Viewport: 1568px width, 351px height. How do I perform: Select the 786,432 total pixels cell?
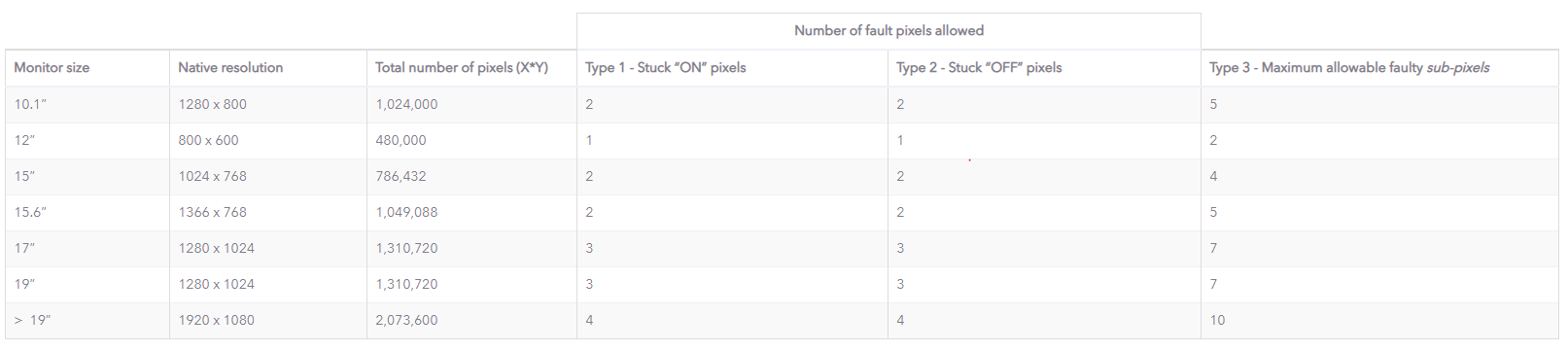tap(471, 176)
